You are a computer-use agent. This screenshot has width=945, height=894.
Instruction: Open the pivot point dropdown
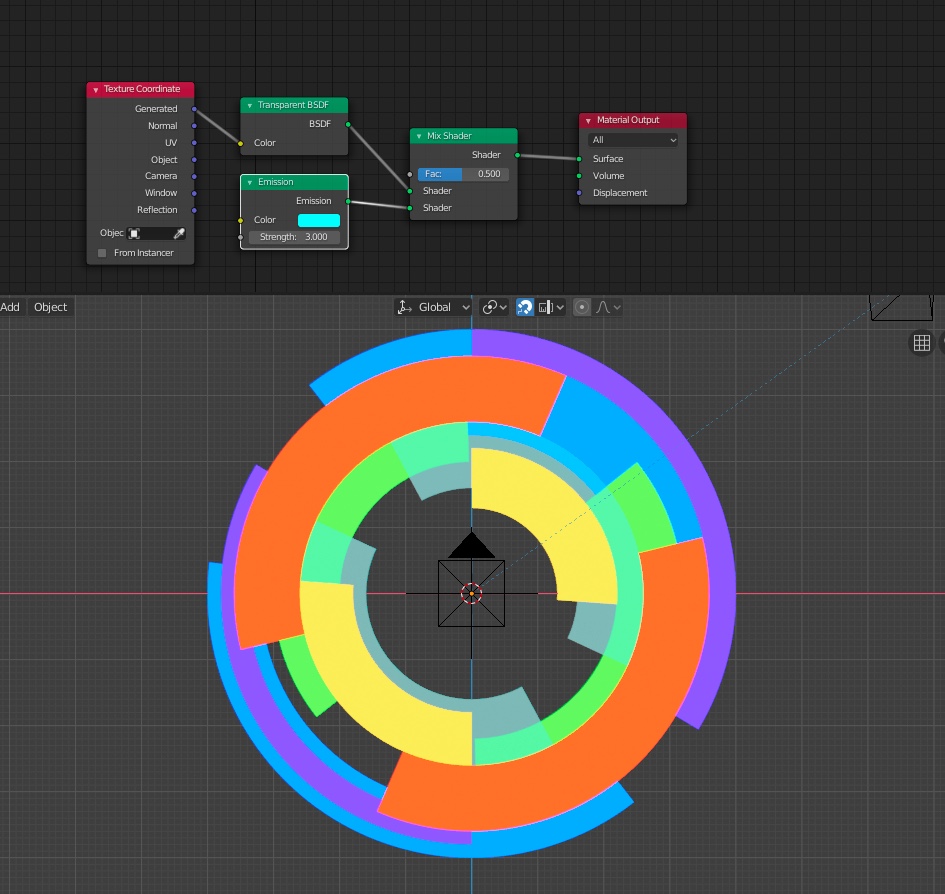495,307
